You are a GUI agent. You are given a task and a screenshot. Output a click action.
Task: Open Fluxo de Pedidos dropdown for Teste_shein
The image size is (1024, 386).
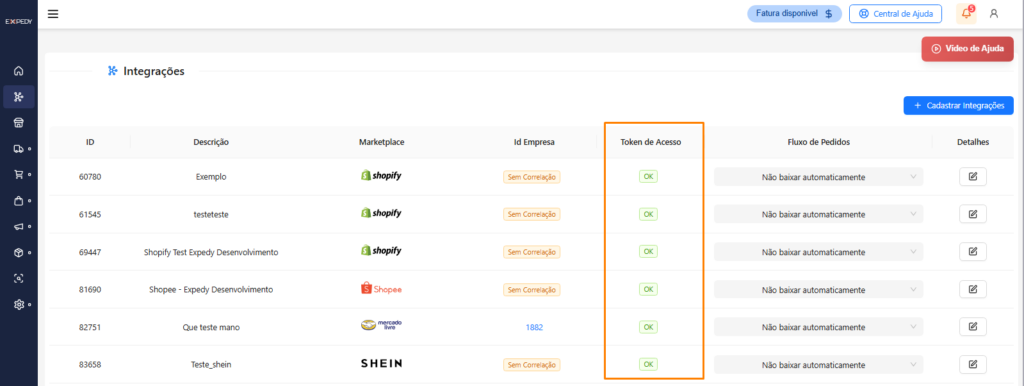coord(818,364)
